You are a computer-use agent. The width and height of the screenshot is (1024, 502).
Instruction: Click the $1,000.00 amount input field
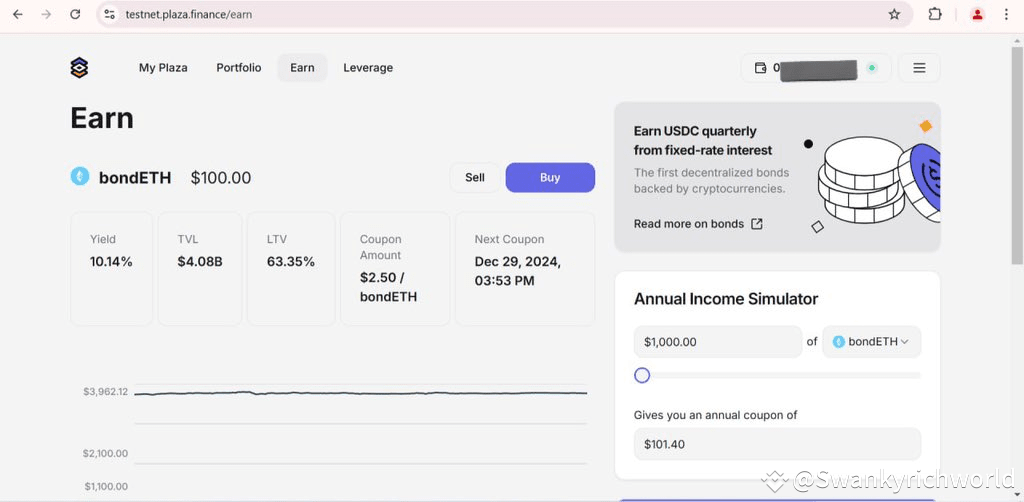pyautogui.click(x=717, y=342)
